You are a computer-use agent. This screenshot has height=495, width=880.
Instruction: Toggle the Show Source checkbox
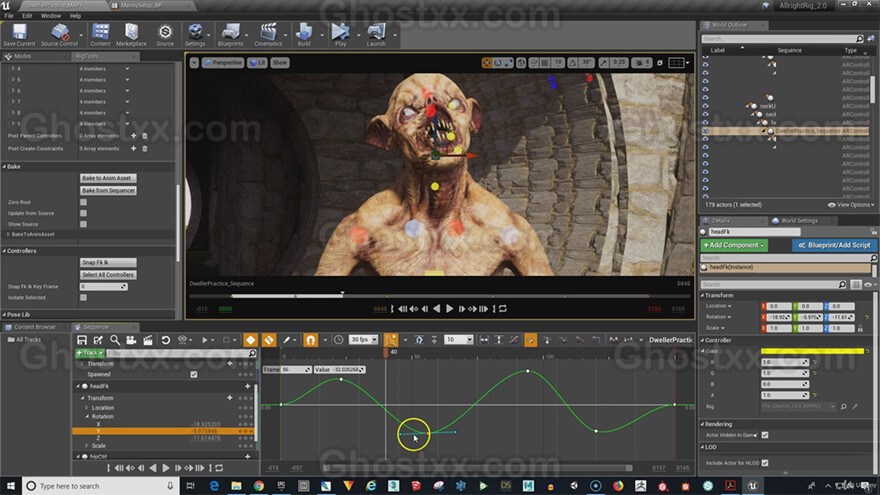tap(83, 224)
